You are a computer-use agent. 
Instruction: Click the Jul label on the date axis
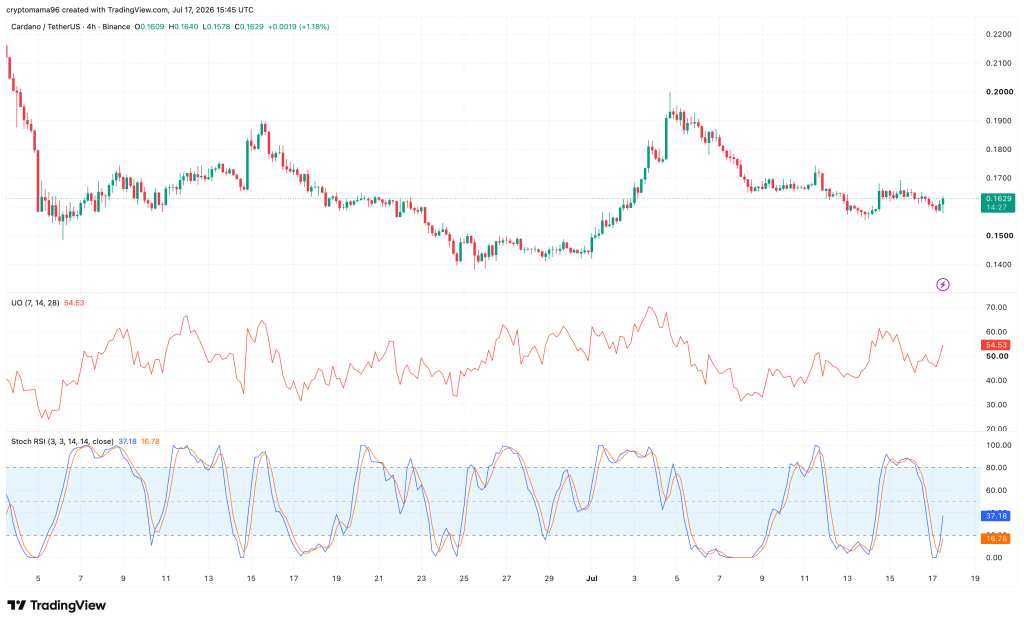592,578
